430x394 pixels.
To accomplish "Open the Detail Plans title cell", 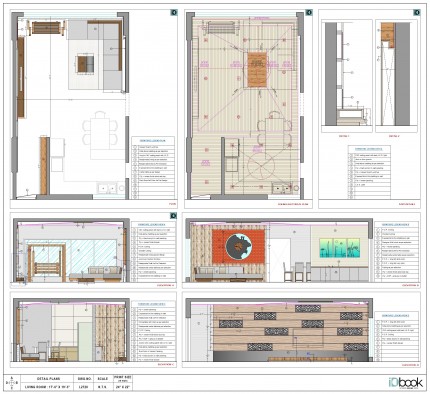I will (x=48, y=379).
